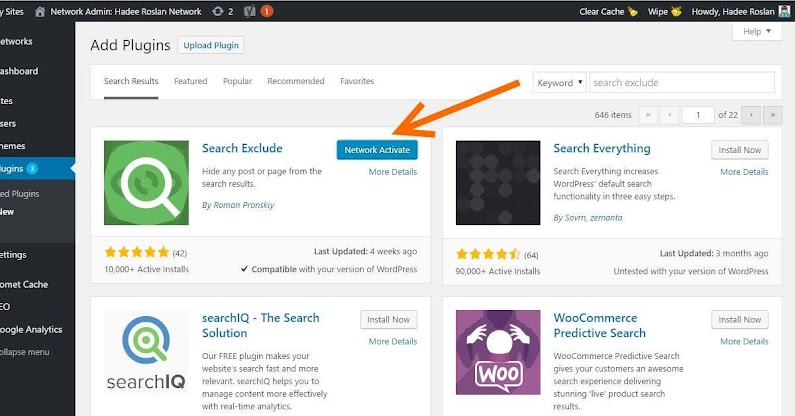Open More Details for Search Everything
The width and height of the screenshot is (795, 416).
click(744, 172)
